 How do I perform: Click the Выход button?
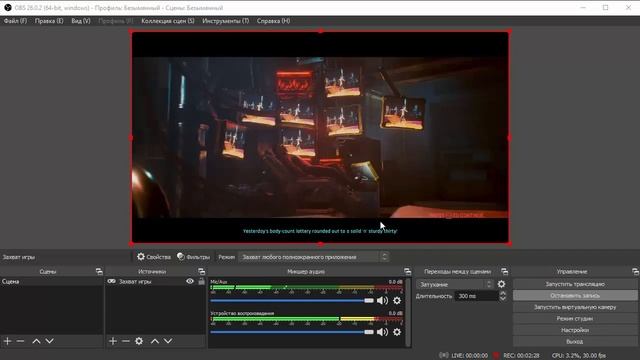(x=575, y=341)
